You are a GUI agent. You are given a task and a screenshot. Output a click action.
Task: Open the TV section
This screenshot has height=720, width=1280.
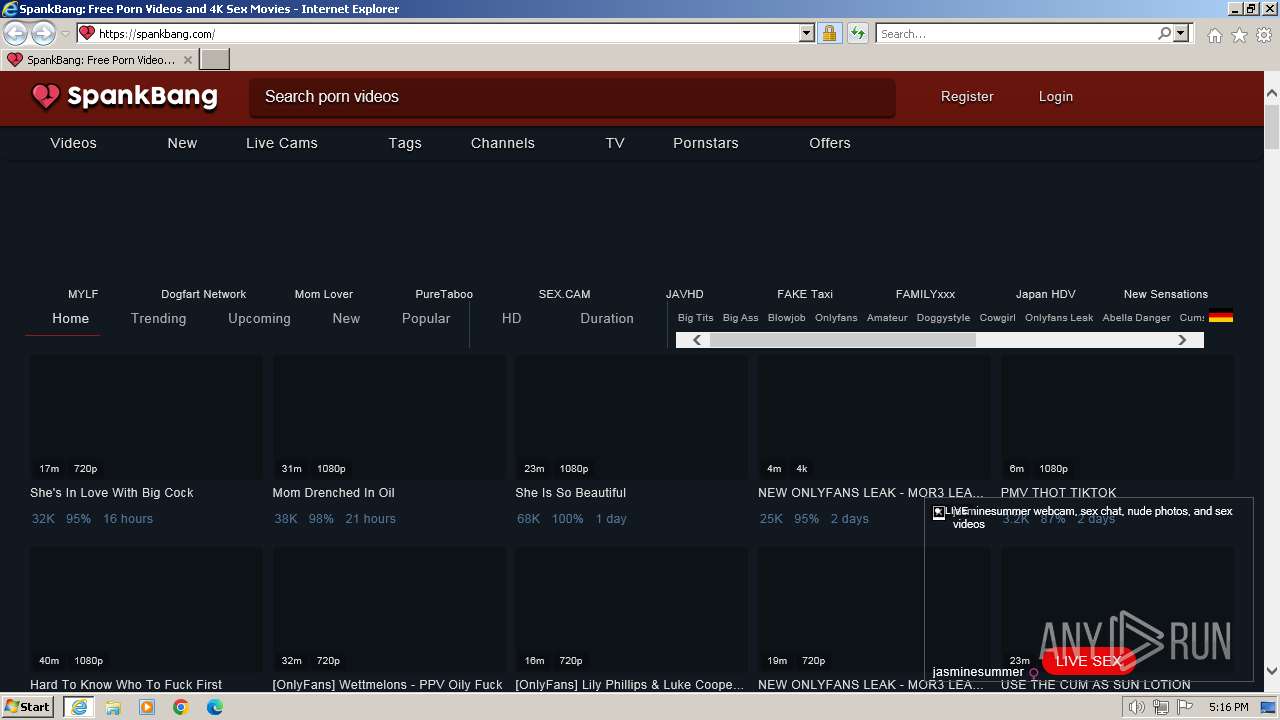pyautogui.click(x=615, y=143)
